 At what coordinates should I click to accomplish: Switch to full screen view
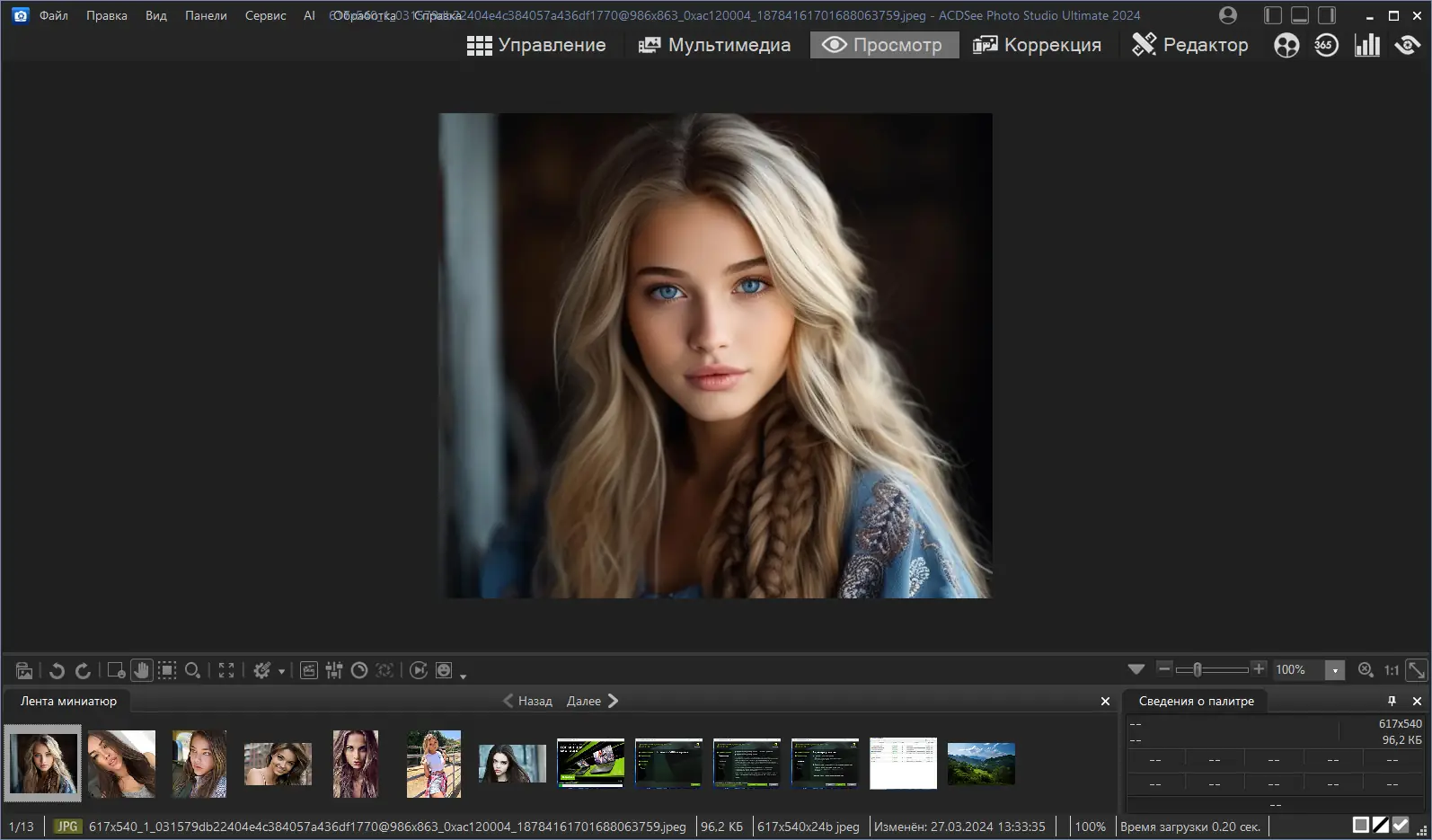226,670
